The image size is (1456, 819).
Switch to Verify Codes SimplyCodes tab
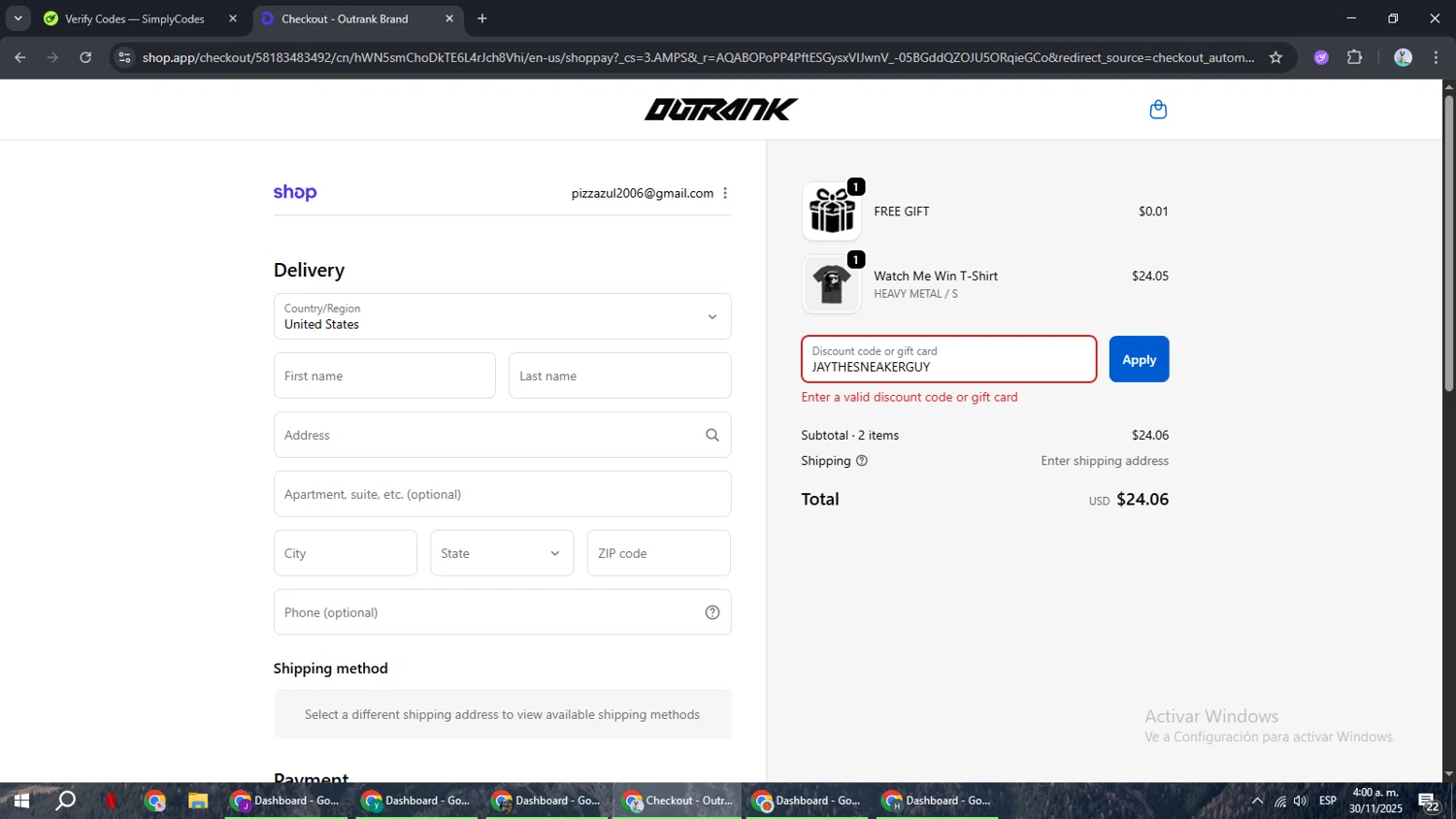pos(135,18)
